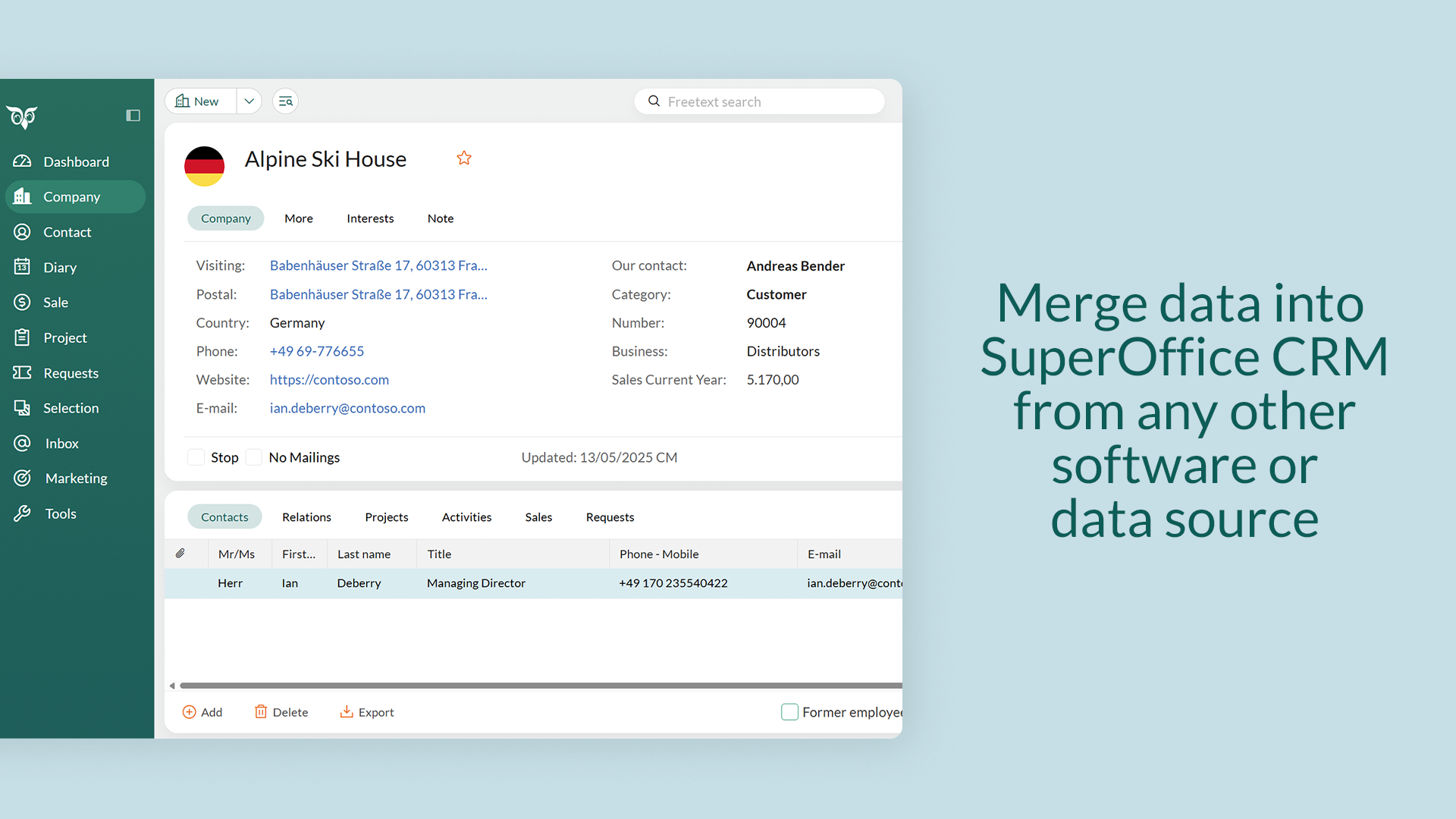The height and width of the screenshot is (819, 1456).
Task: Select the Contacts lower tab
Action: click(224, 517)
